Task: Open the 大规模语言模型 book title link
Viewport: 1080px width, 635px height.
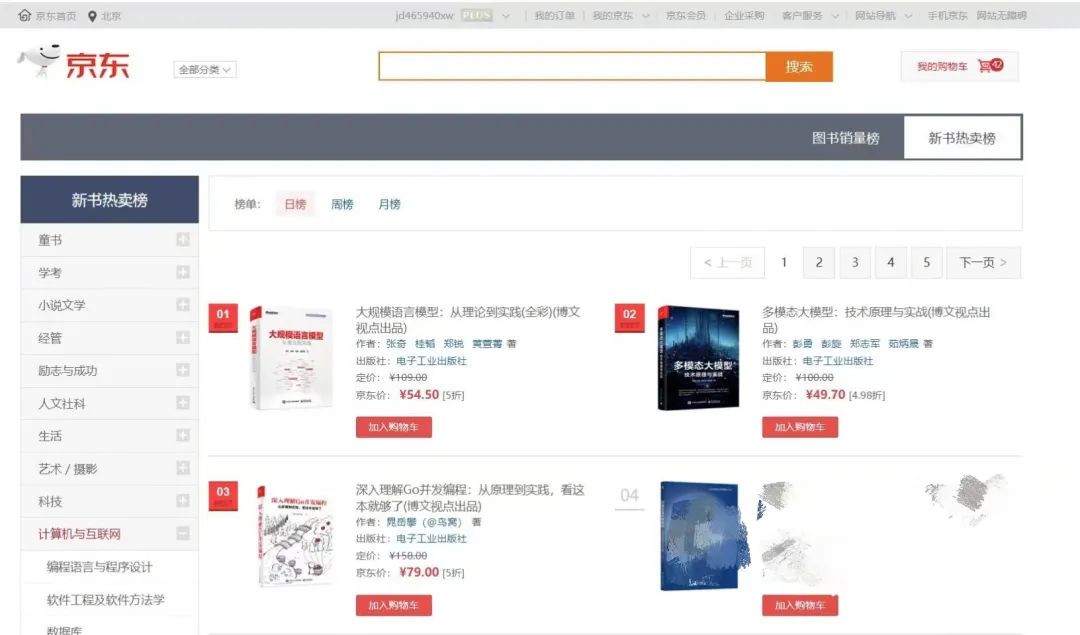Action: [468, 320]
